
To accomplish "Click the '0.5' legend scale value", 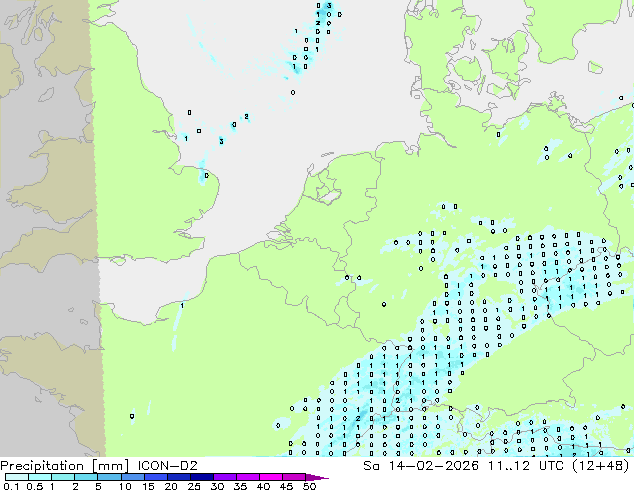I will (x=35, y=486).
